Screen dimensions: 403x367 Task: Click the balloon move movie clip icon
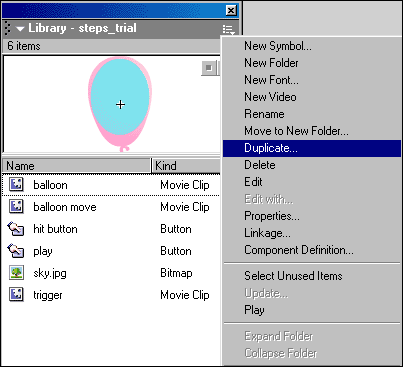16,206
